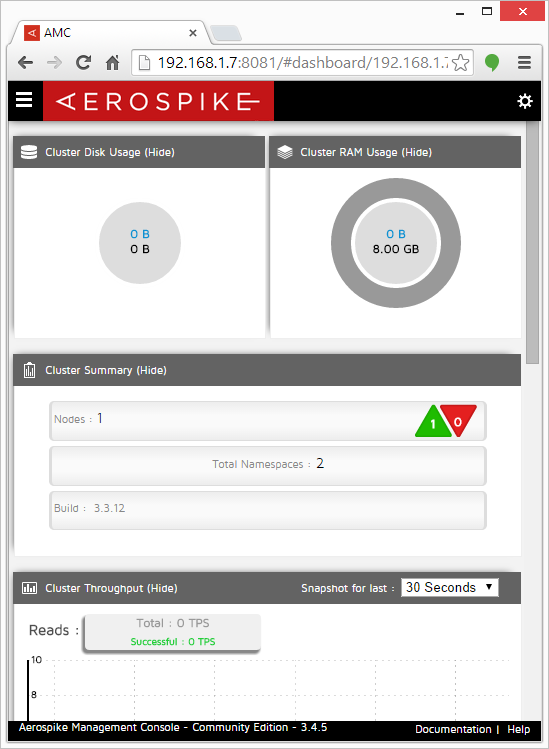Go forward with the browser forward arrow

54,63
